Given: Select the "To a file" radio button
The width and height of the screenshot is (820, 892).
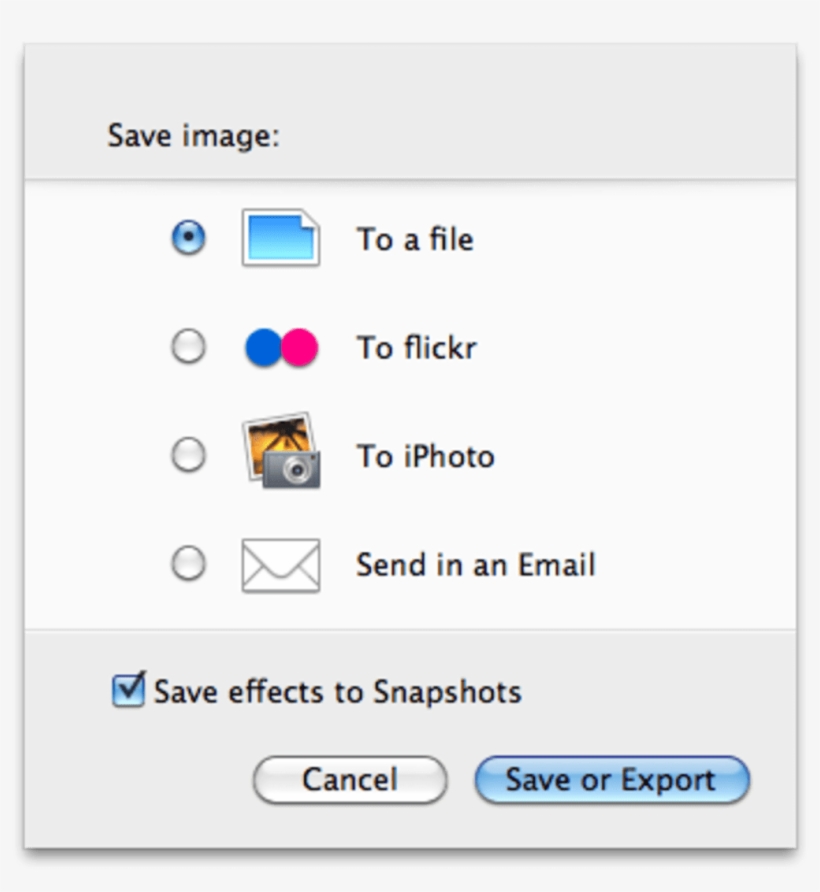Looking at the screenshot, I should (188, 239).
